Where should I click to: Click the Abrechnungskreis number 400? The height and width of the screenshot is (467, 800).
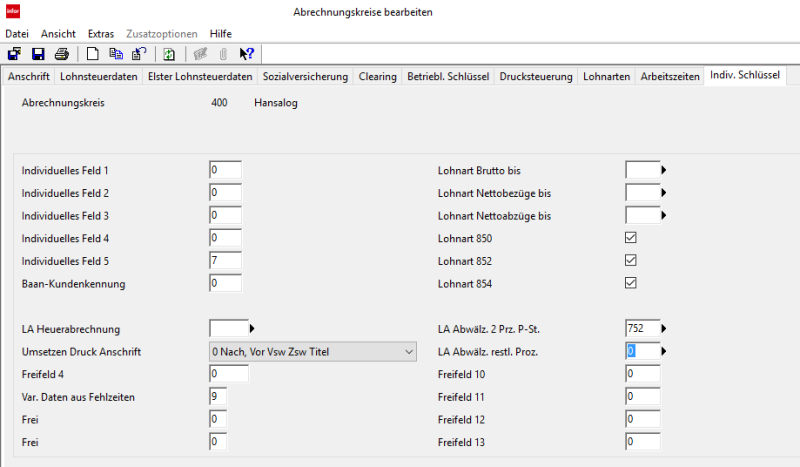coord(219,103)
